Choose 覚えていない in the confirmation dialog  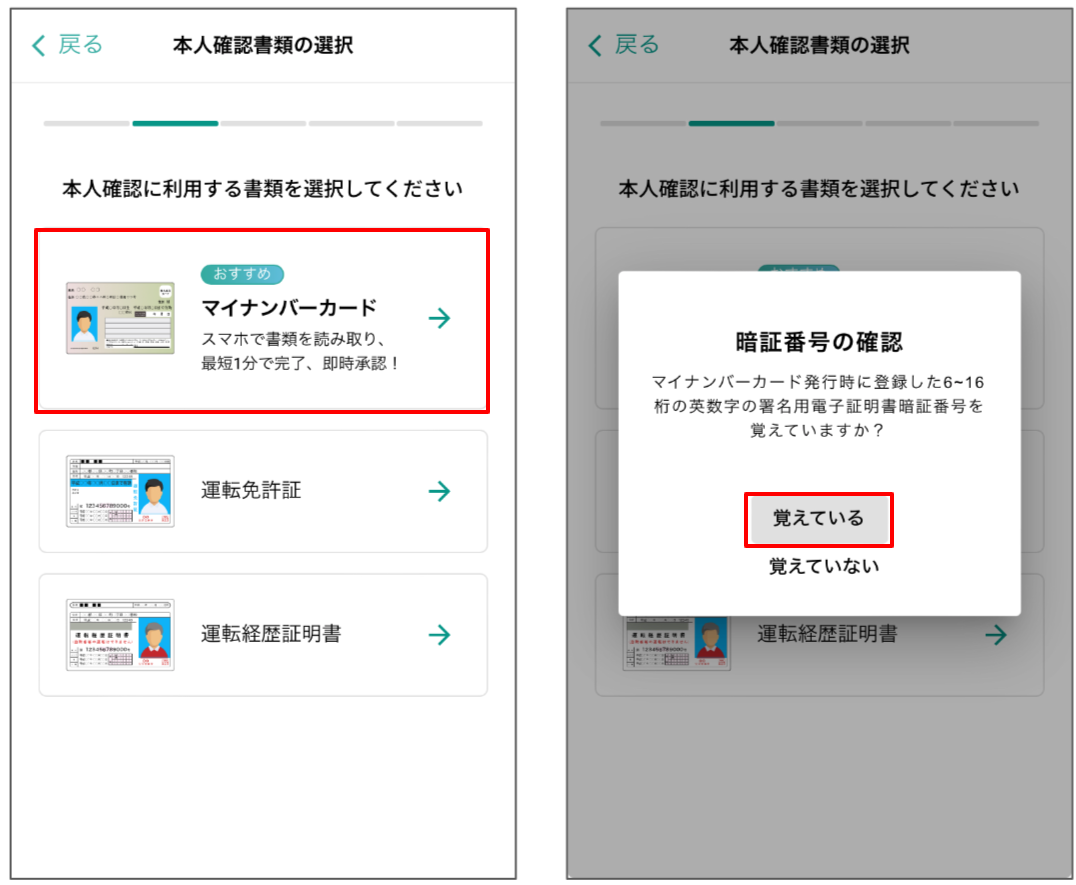[x=819, y=563]
